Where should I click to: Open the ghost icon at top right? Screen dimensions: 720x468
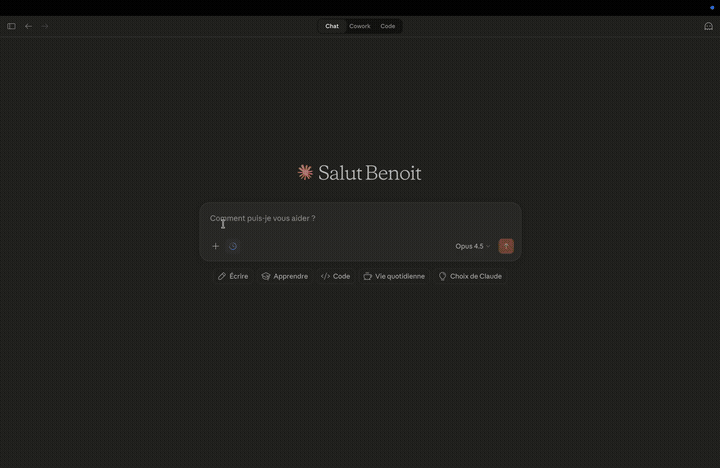(x=709, y=26)
